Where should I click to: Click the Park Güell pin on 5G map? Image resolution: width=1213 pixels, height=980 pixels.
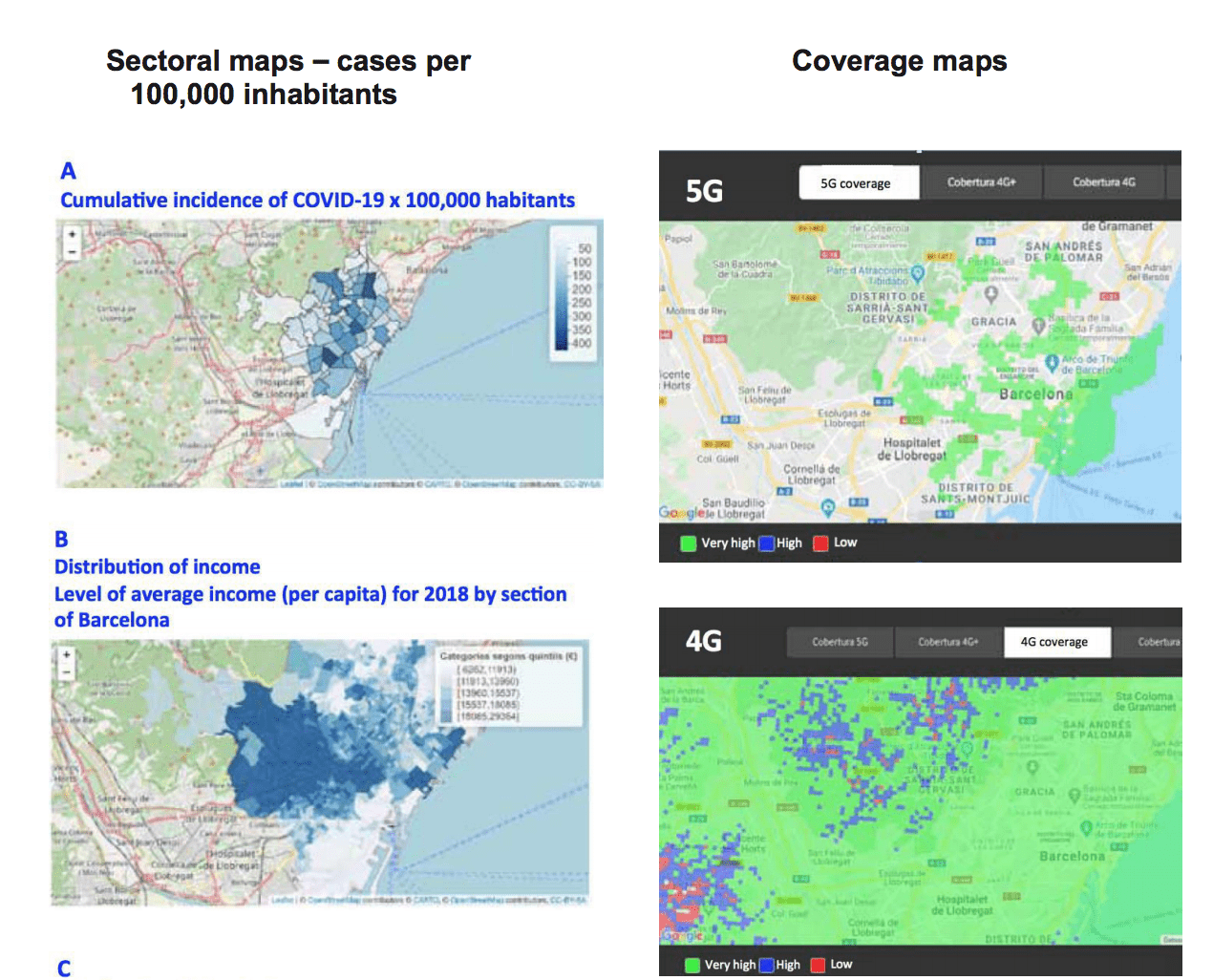point(990,293)
